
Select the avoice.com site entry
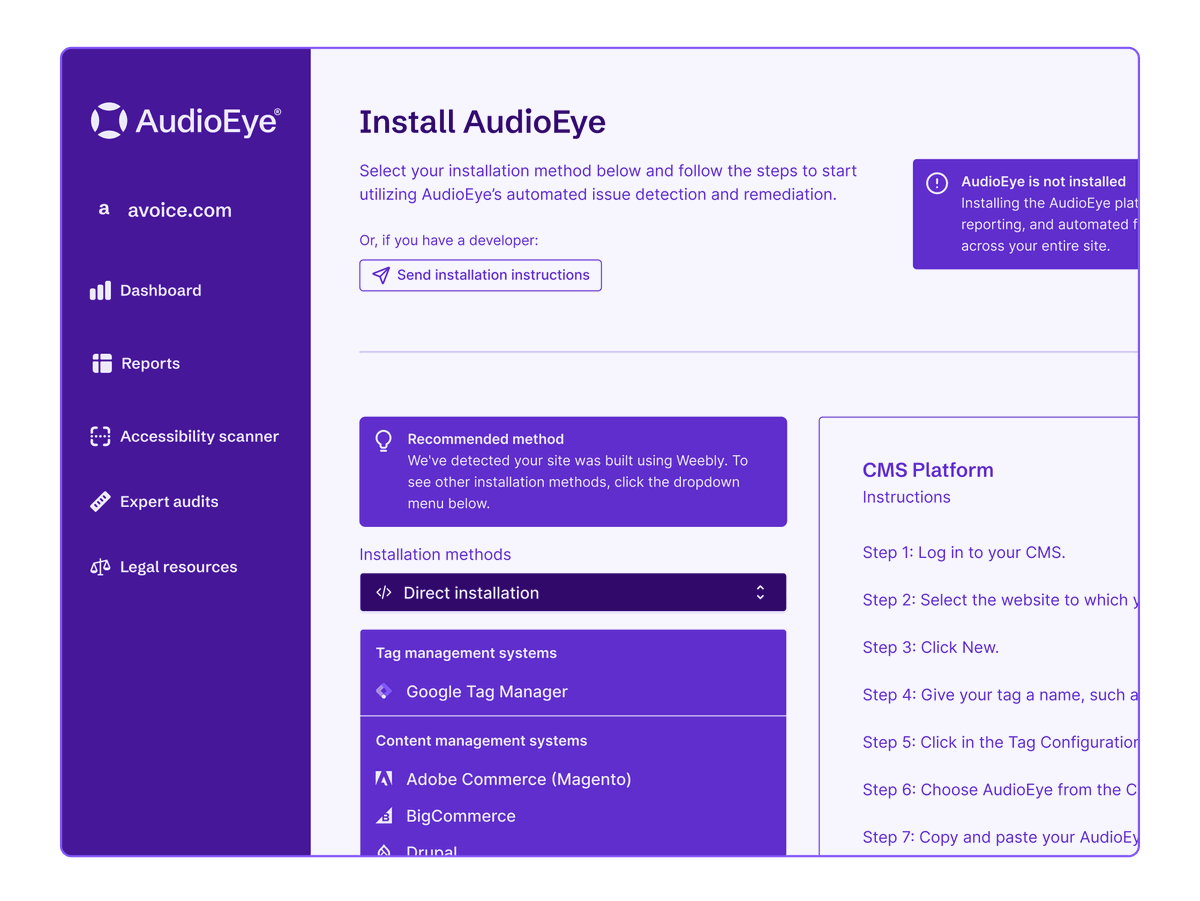click(166, 209)
